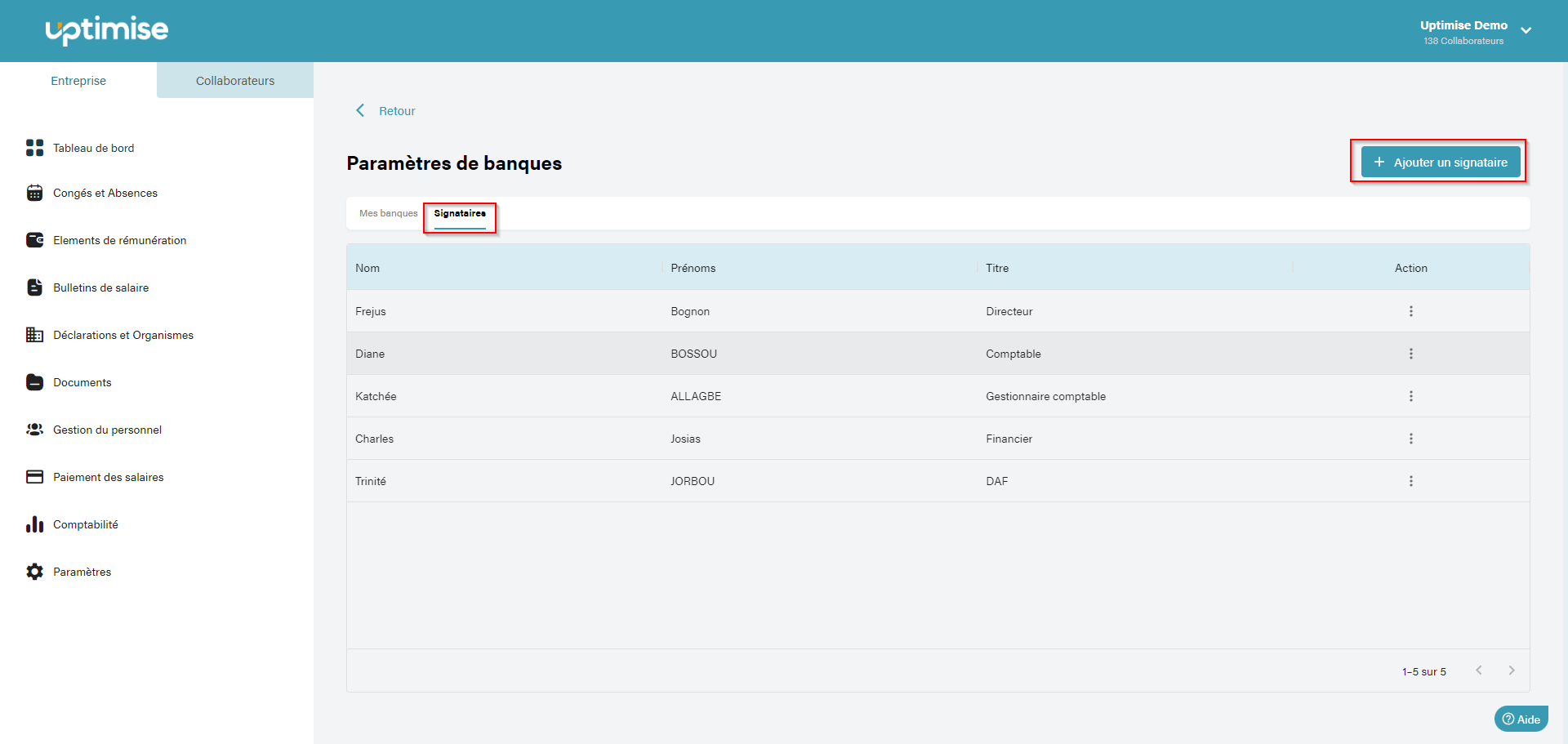The width and height of the screenshot is (1568, 744).
Task: Click the Bulletins de salaire document icon
Action: pos(34,287)
